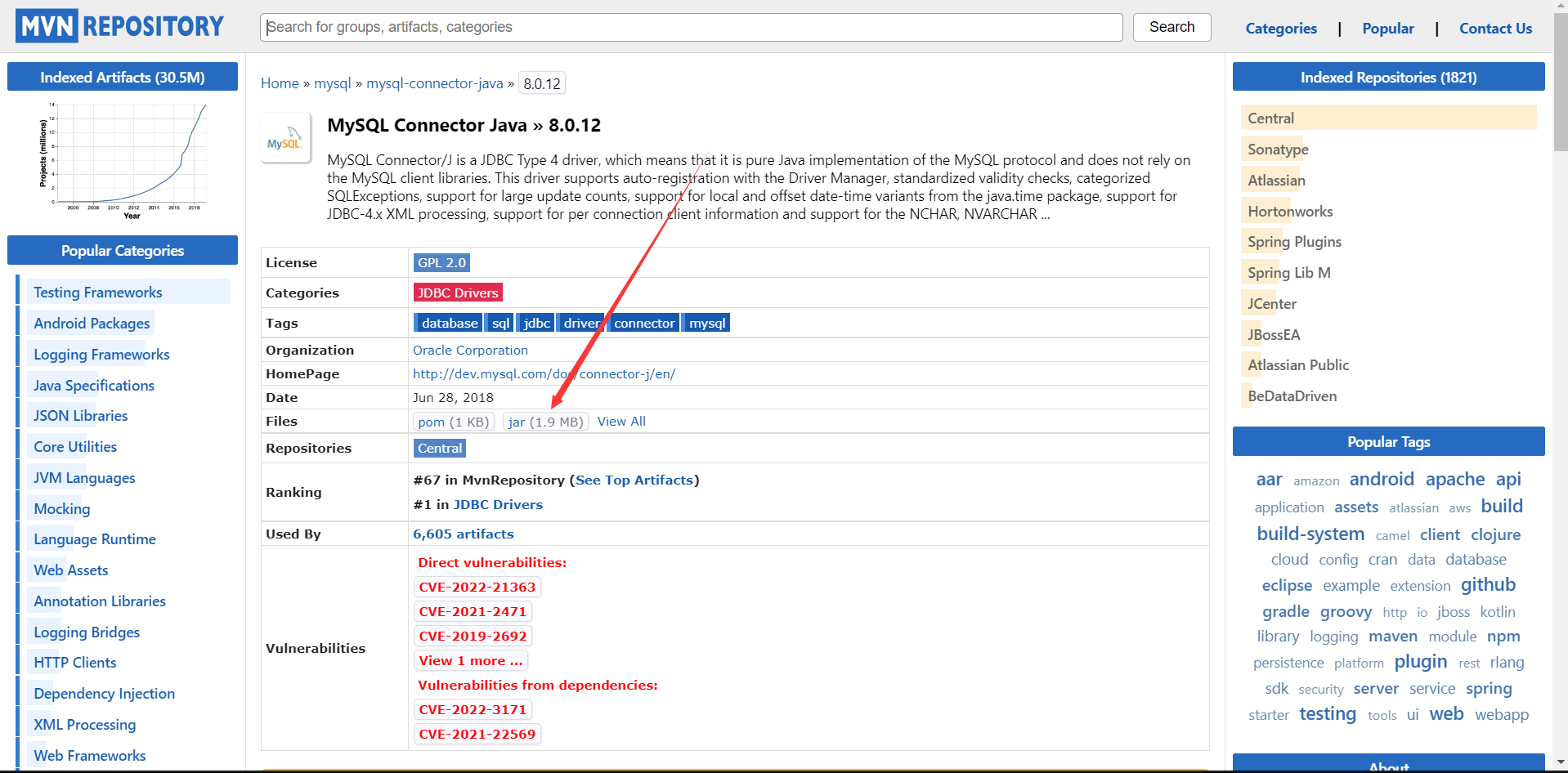Open Testing Frameworks category
The height and width of the screenshot is (773, 1568).
[x=97, y=293]
